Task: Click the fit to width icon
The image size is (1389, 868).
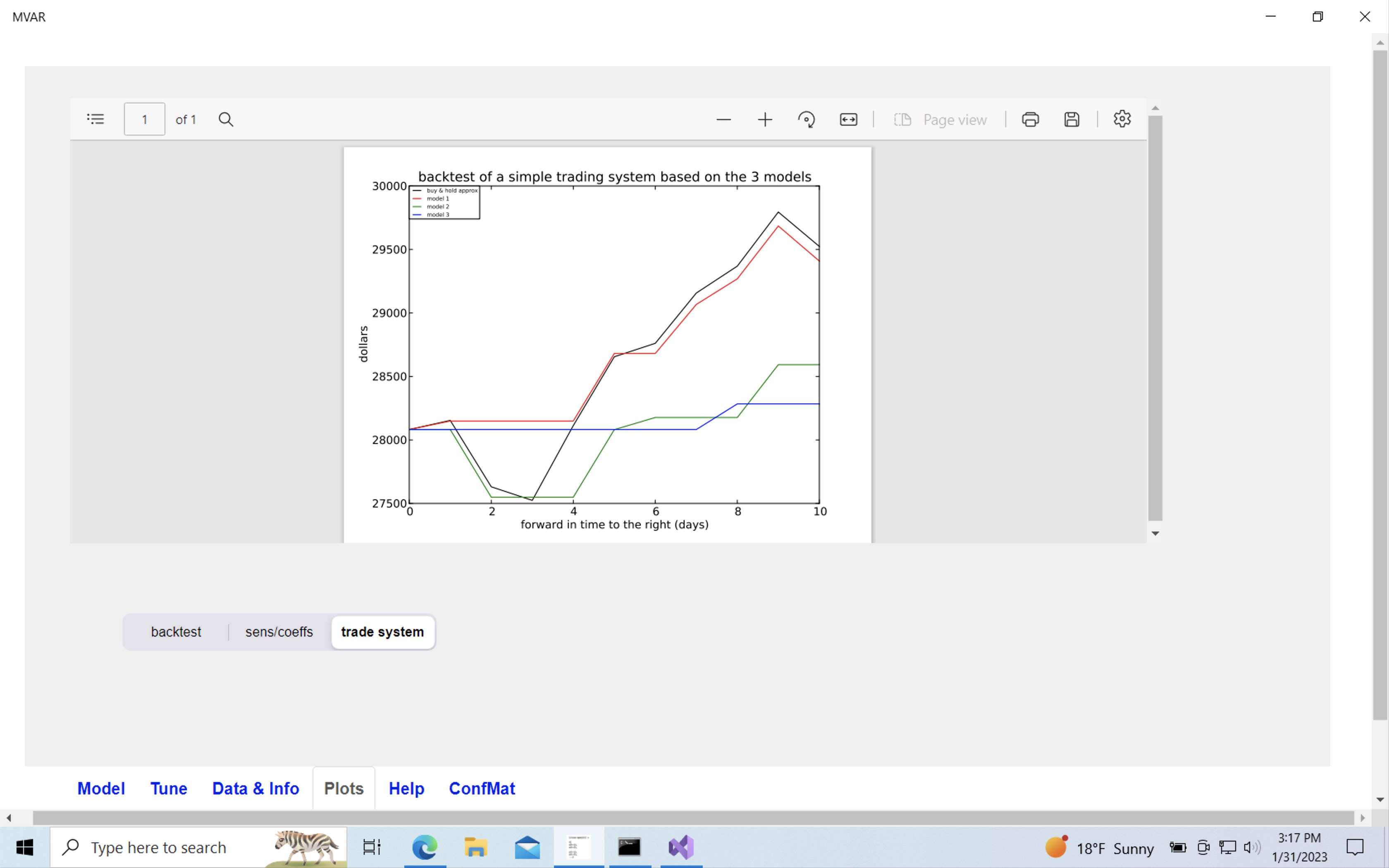Action: [x=848, y=119]
